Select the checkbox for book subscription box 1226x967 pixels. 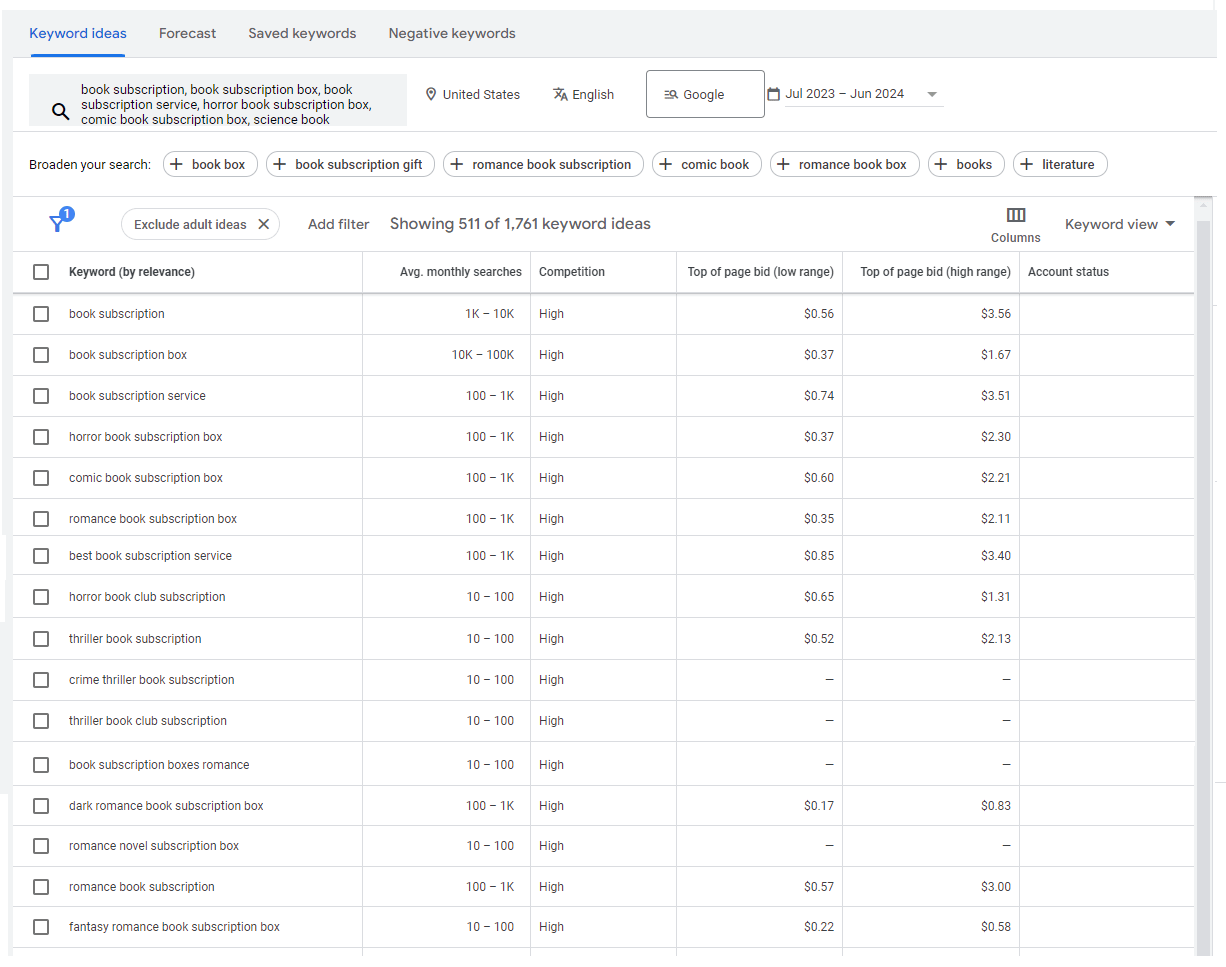[40, 354]
